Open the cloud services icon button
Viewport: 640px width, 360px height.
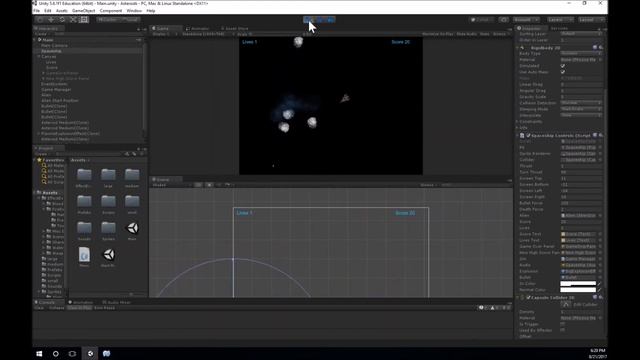coord(504,20)
